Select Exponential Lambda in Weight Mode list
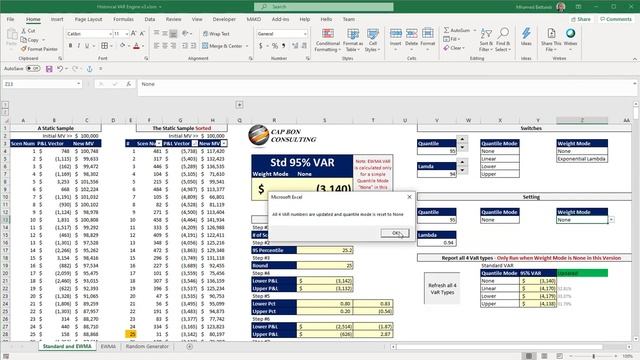The width and height of the screenshot is (640, 360). pyautogui.click(x=582, y=159)
